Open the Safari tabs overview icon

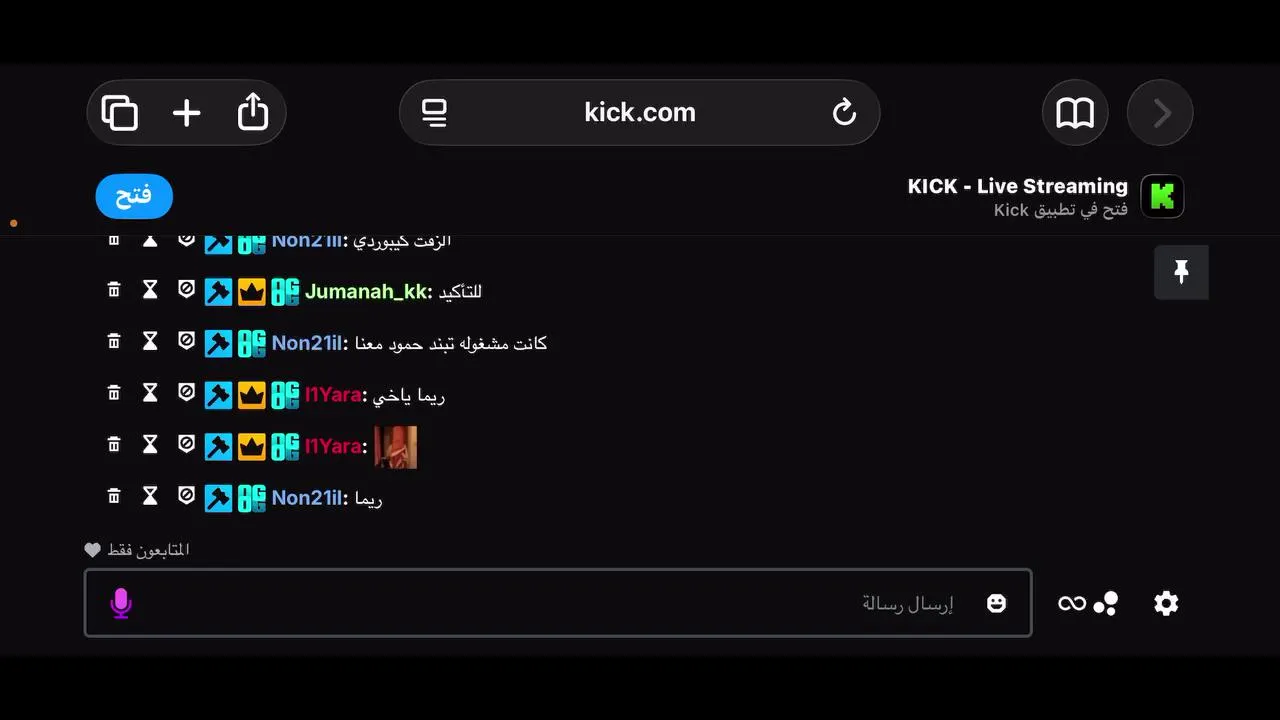(x=120, y=113)
